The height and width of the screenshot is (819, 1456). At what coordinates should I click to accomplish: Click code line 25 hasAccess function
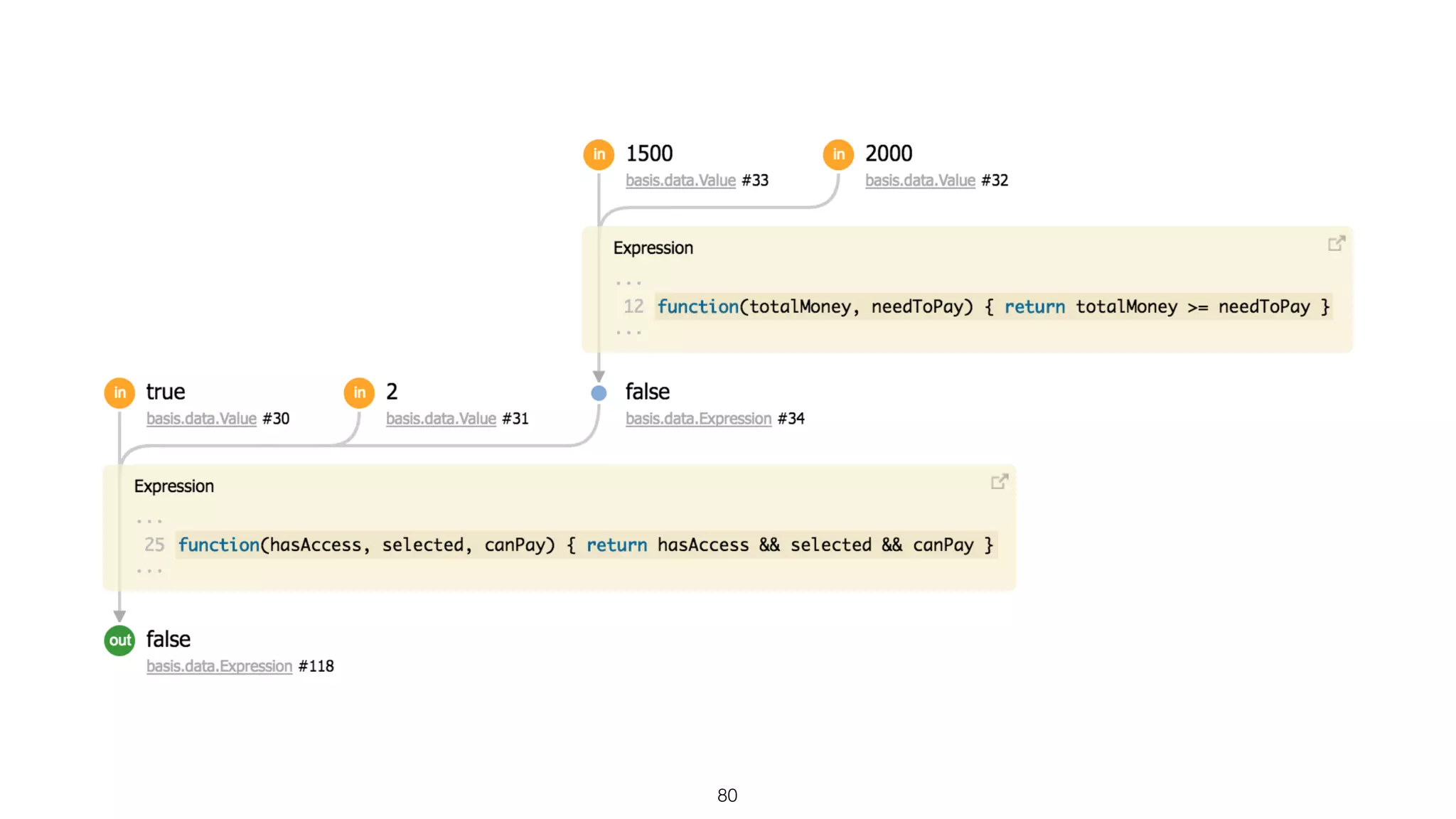586,545
